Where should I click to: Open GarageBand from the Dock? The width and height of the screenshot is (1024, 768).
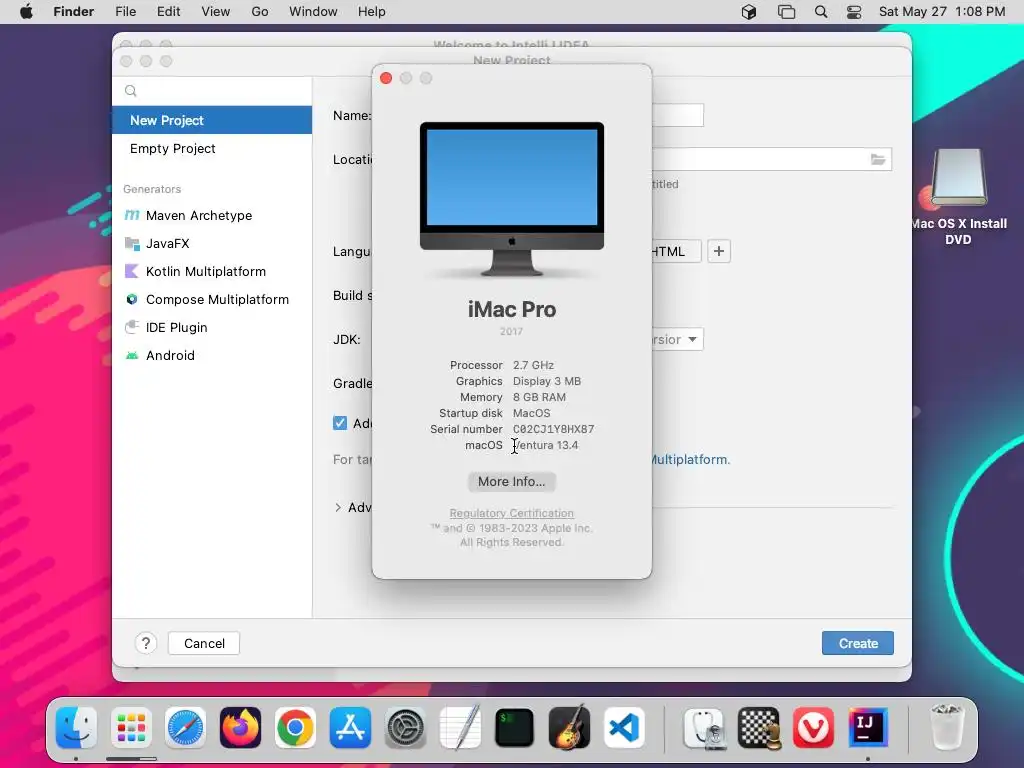pos(569,728)
